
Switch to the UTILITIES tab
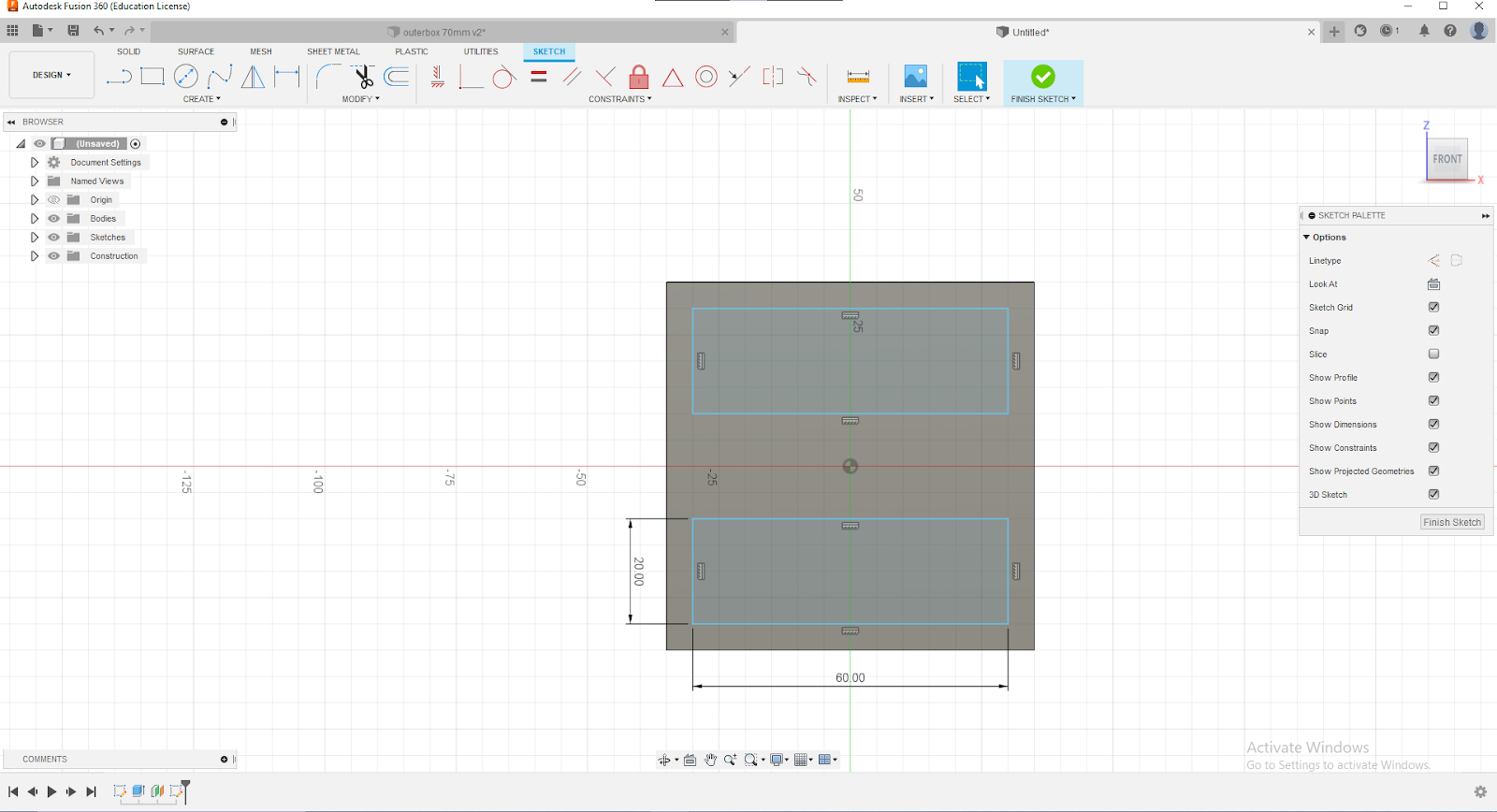coord(481,51)
